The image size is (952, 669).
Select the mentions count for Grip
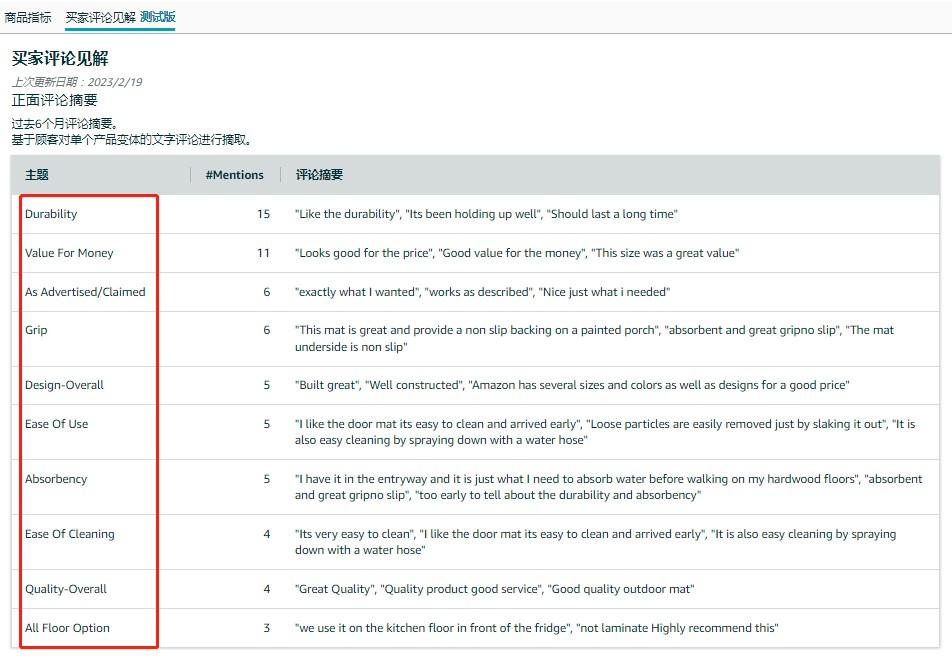tap(267, 330)
